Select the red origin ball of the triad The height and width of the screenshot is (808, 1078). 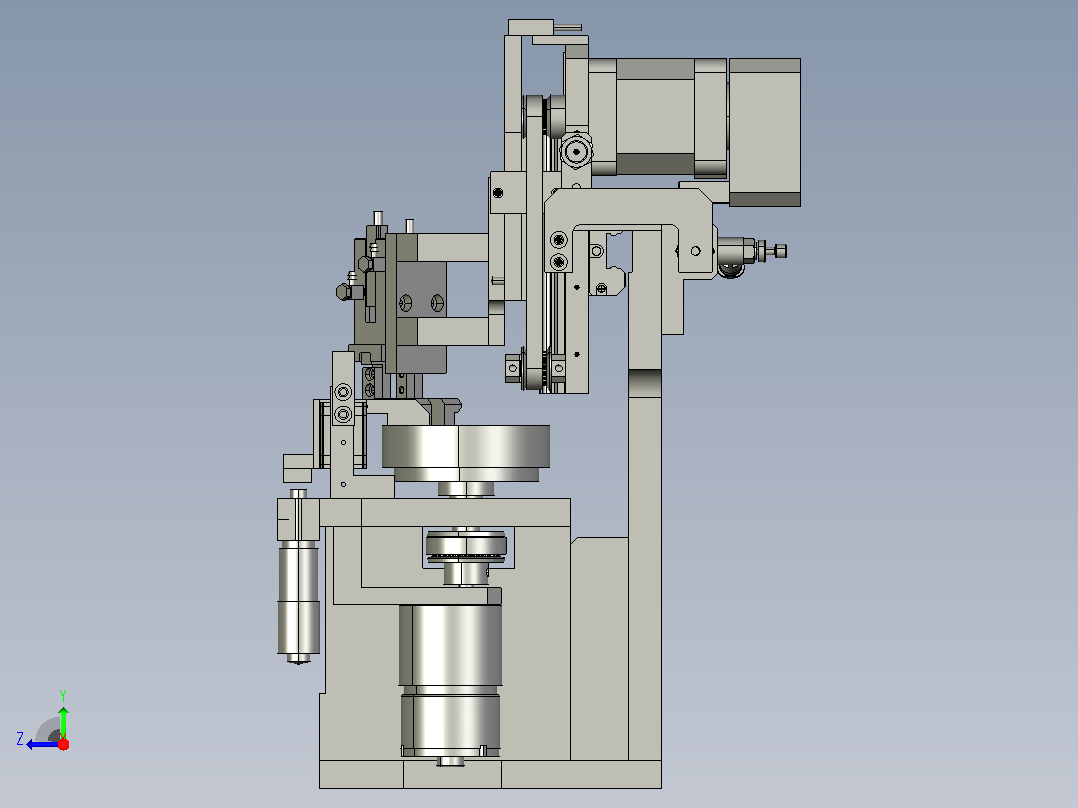(x=63, y=744)
